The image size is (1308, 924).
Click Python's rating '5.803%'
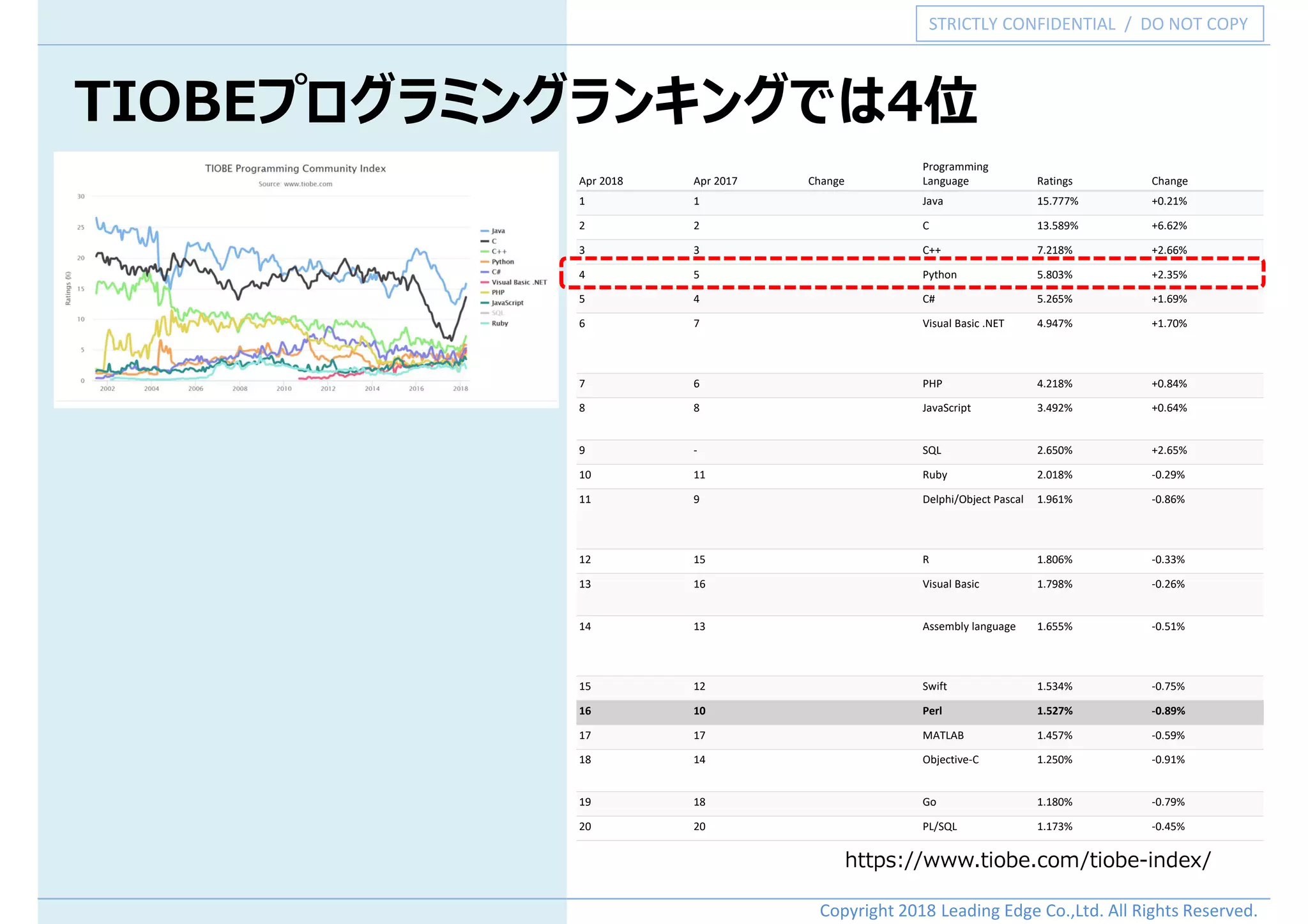[1054, 275]
